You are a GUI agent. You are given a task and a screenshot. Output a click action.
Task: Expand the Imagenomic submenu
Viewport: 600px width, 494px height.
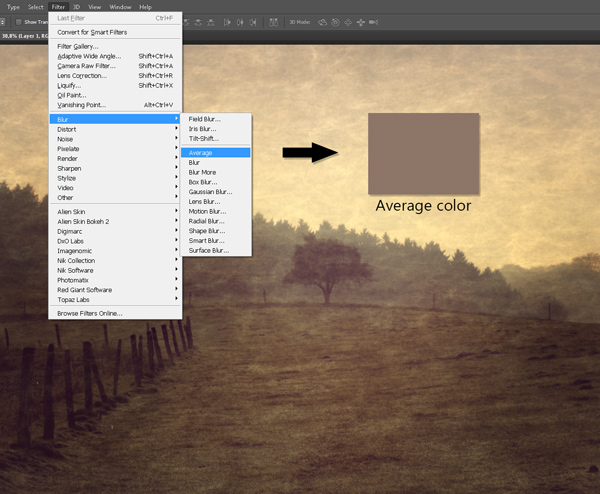pos(115,251)
